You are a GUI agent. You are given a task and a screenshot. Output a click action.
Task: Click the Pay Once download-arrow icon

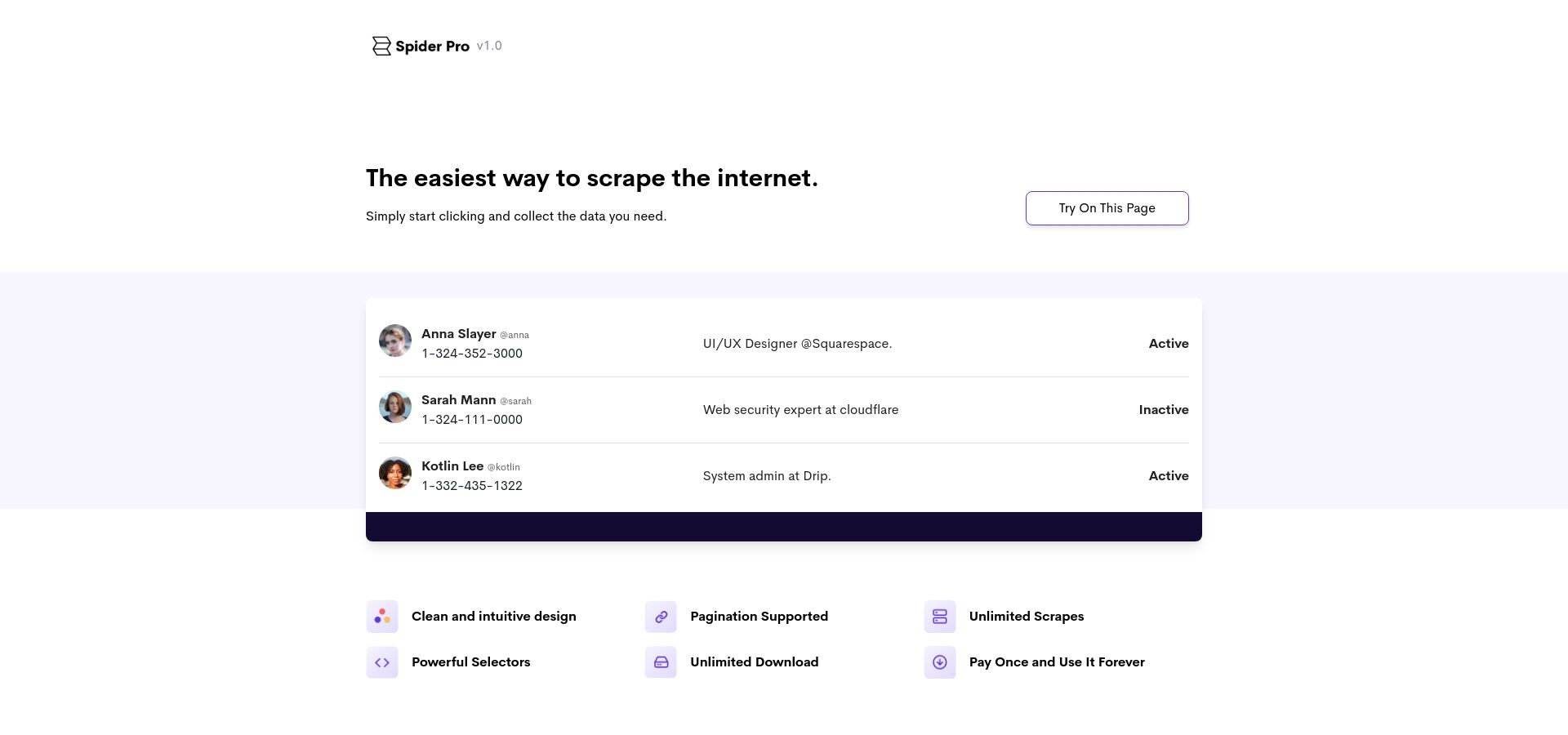click(x=940, y=662)
